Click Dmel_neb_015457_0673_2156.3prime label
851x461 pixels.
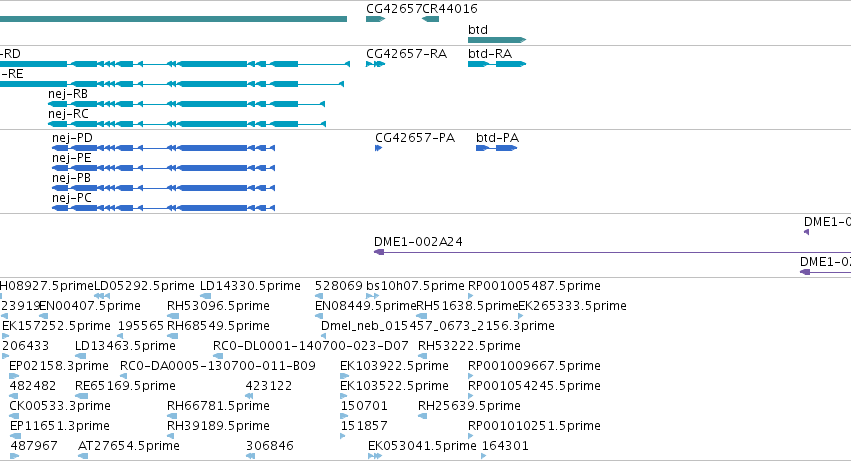(438, 326)
